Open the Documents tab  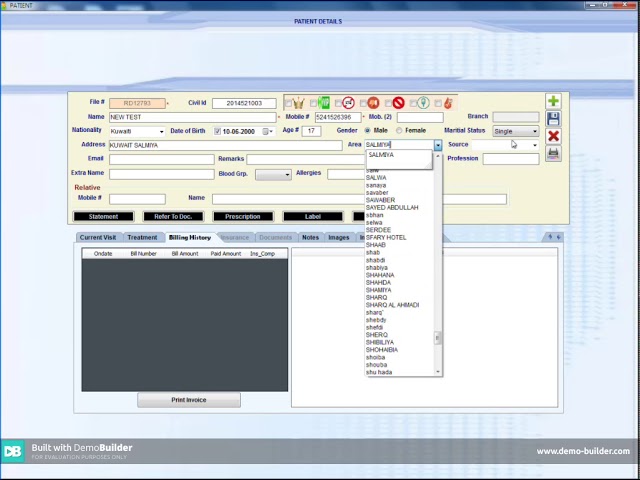pyautogui.click(x=276, y=238)
